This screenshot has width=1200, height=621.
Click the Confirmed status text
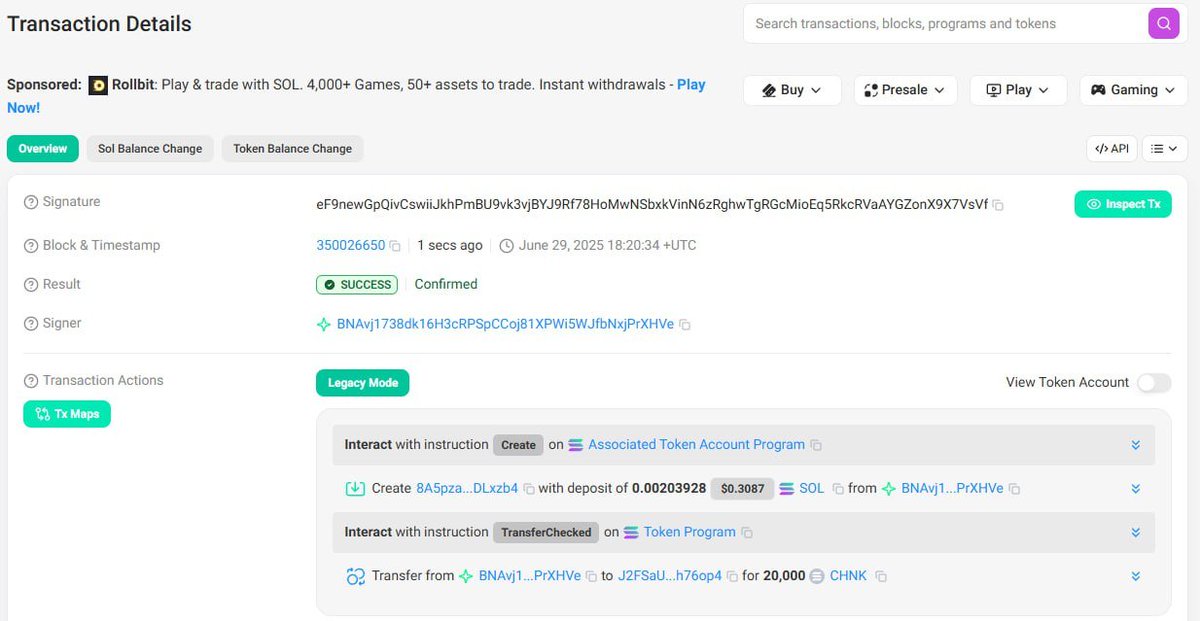(446, 285)
